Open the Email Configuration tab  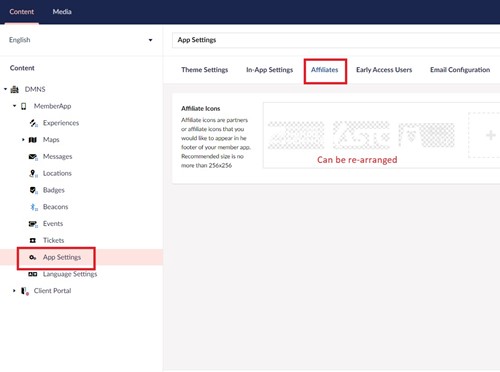click(460, 70)
